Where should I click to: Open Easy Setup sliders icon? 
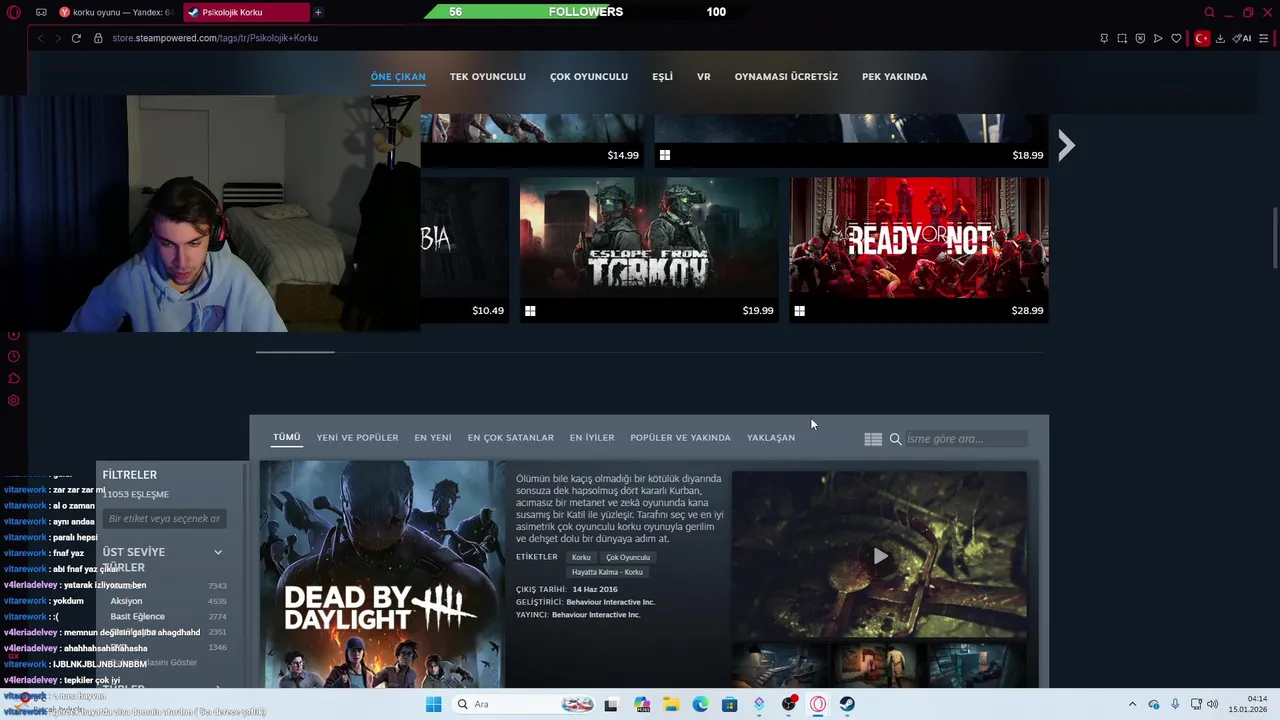tap(1265, 38)
